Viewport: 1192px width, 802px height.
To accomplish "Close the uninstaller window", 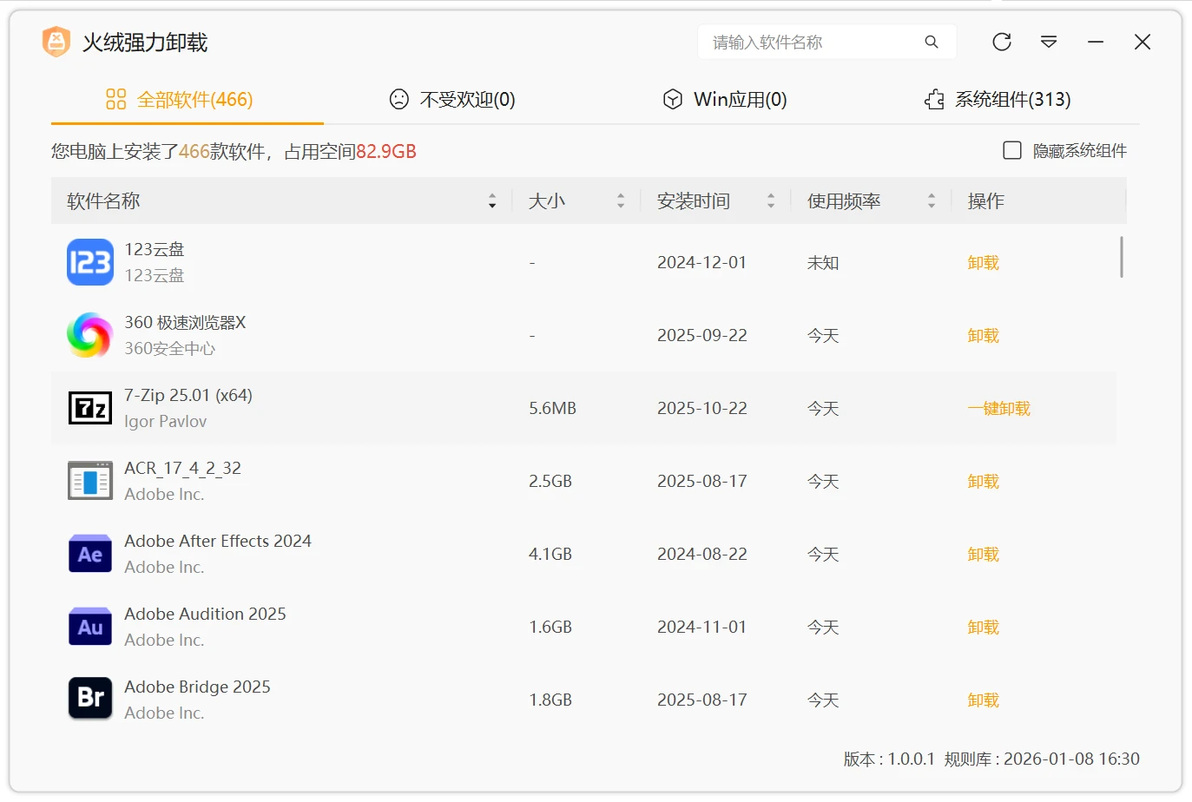I will [1143, 42].
